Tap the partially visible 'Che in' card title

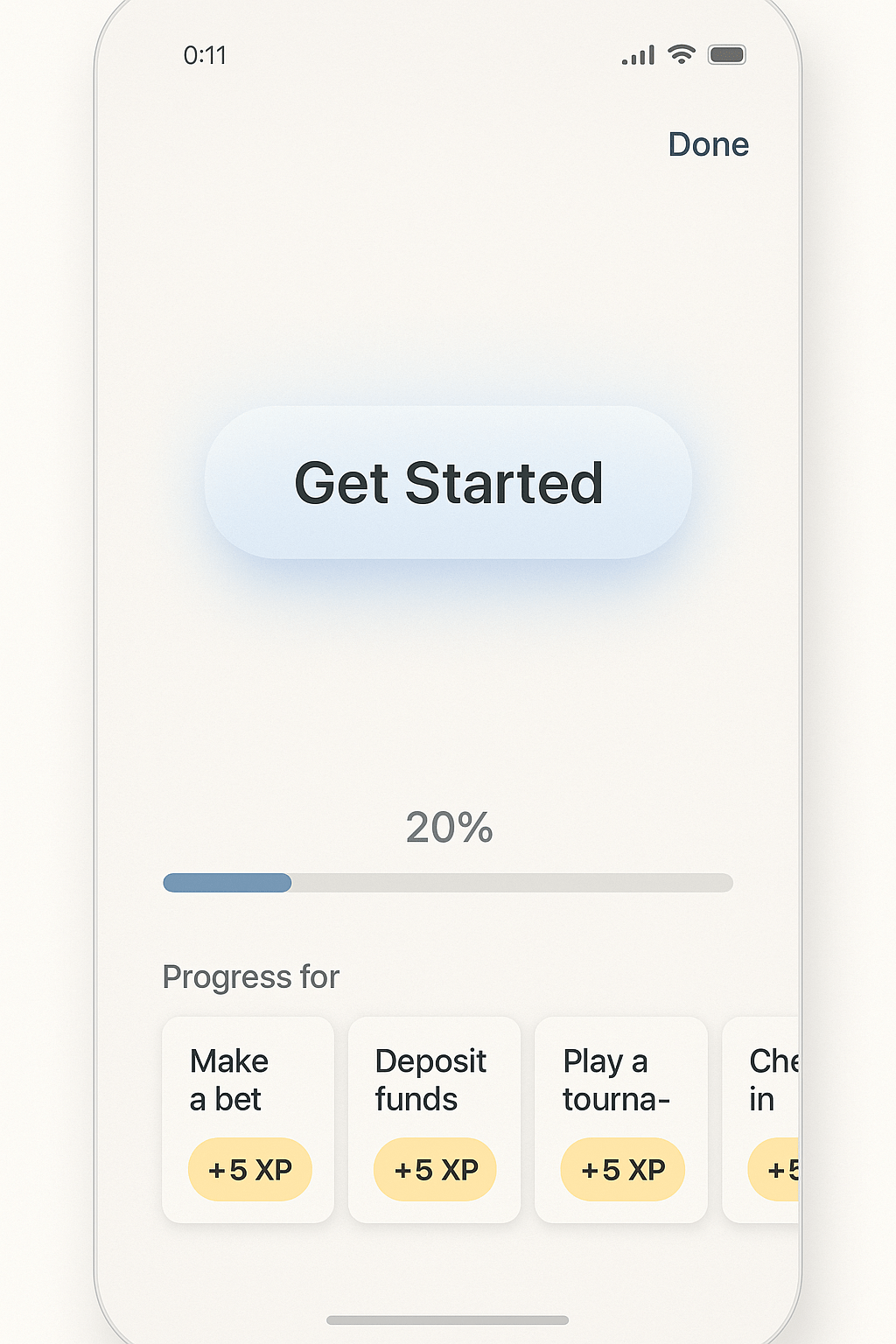pos(773,1080)
